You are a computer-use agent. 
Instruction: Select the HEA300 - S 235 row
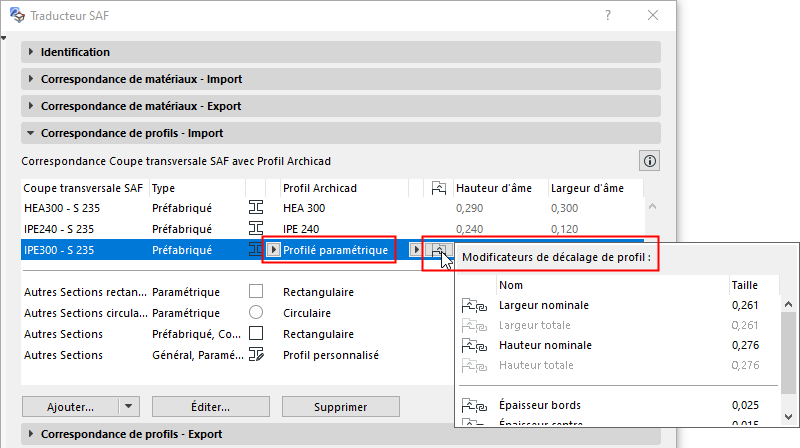(333, 208)
